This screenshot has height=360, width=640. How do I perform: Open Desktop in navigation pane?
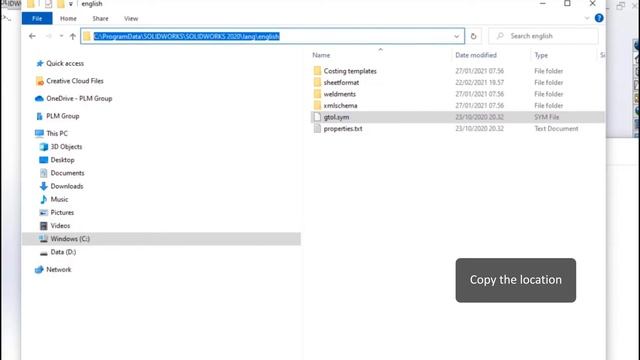[x=62, y=160]
